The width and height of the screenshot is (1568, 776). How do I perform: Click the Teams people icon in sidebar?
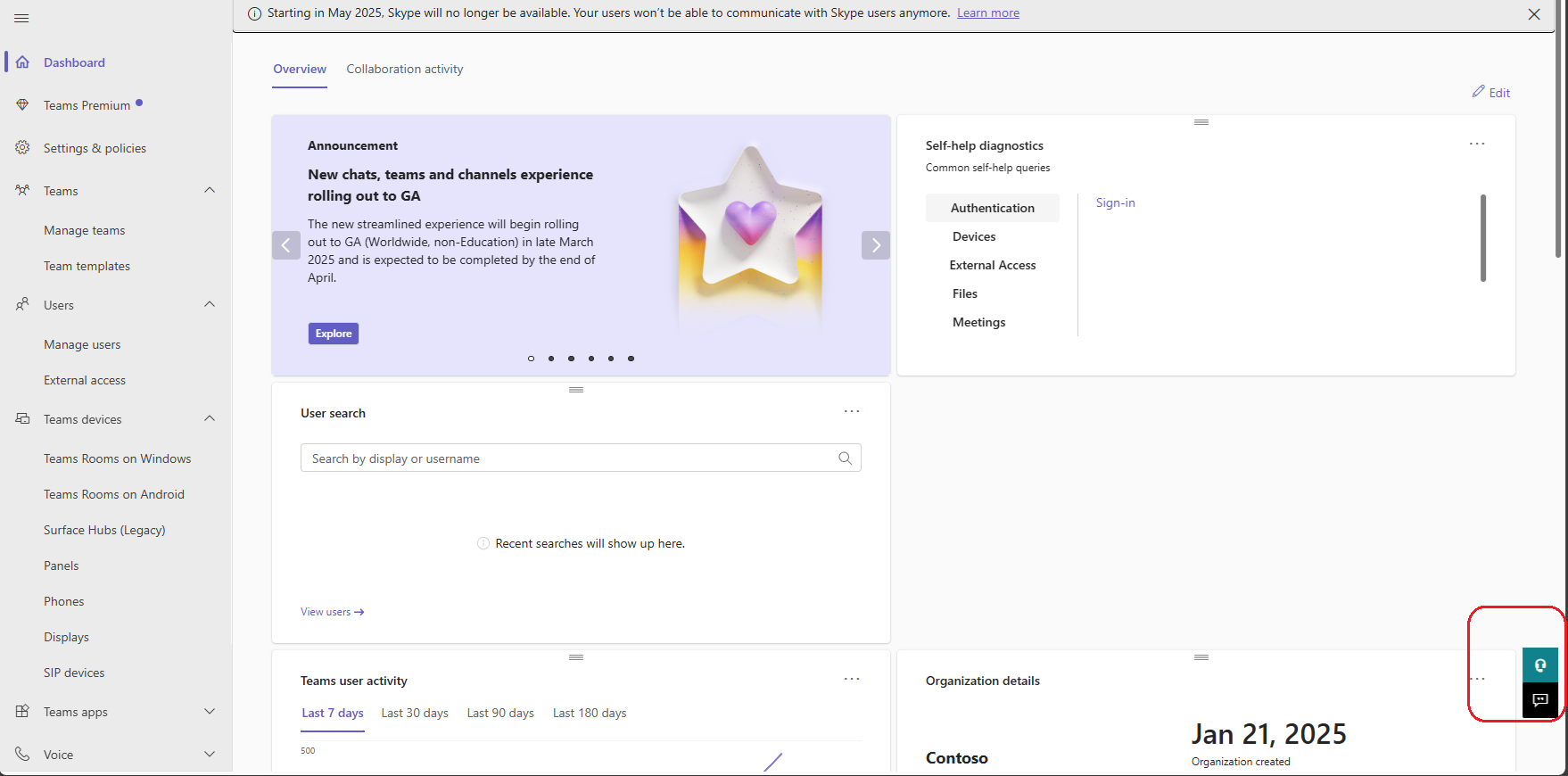22,191
